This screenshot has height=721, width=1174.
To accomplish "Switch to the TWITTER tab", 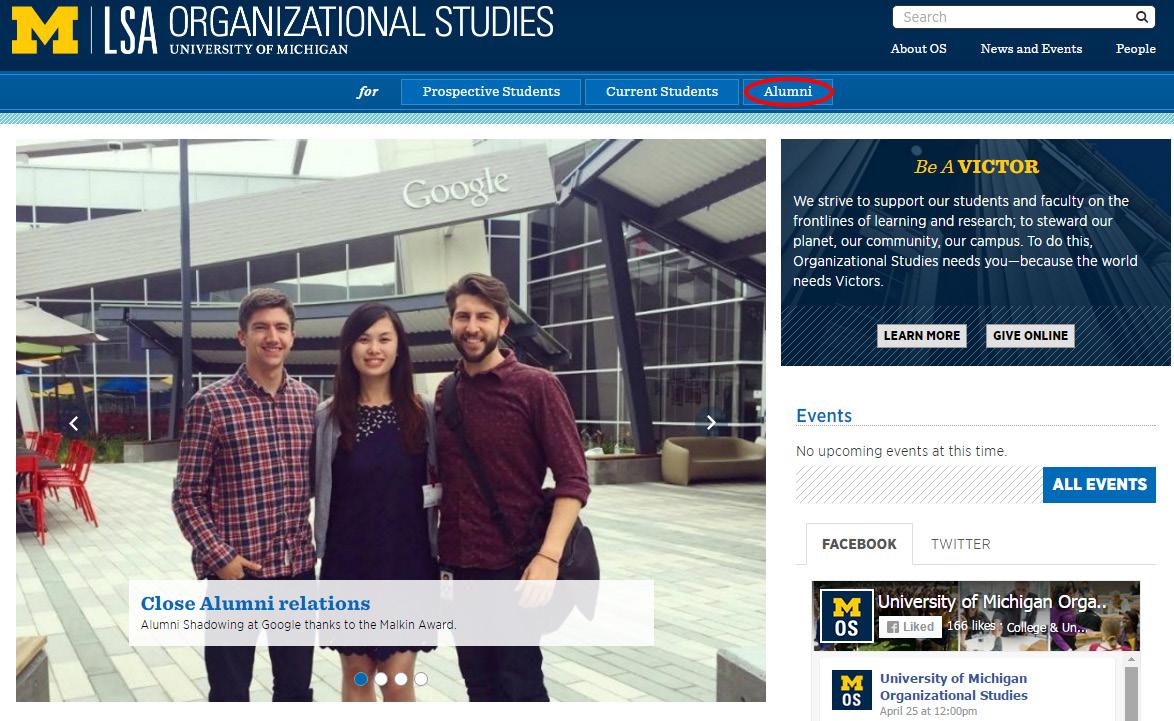I will point(961,544).
